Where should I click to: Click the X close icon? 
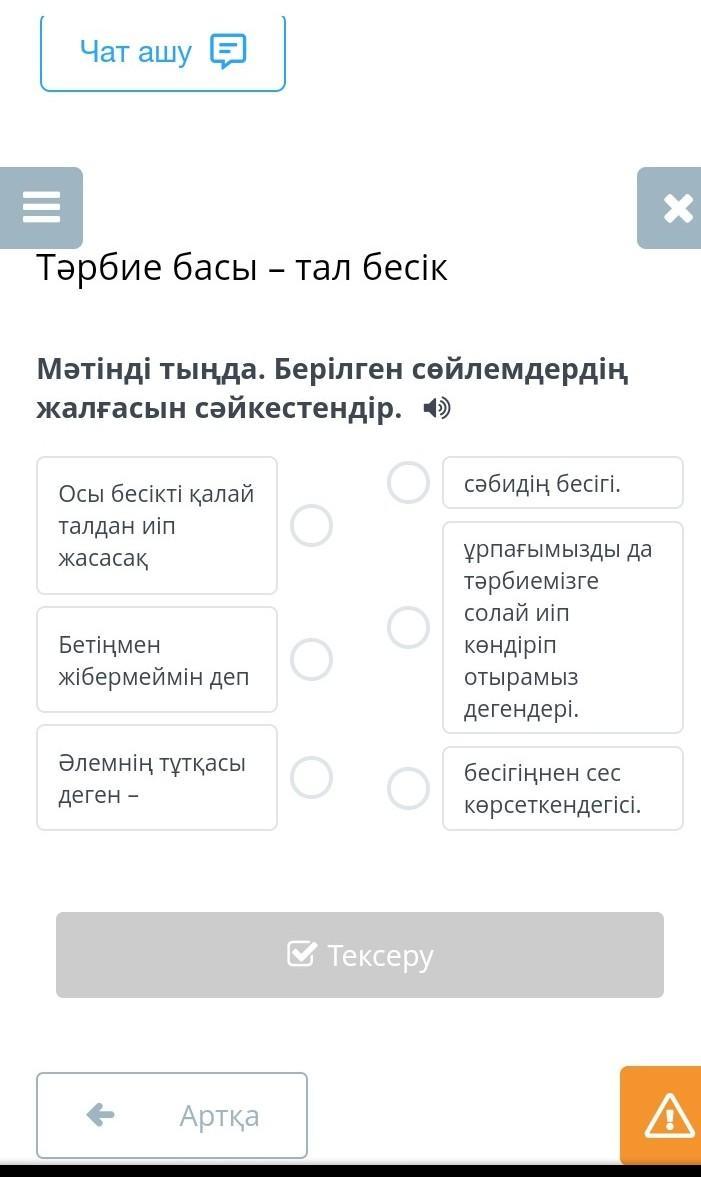click(x=677, y=208)
